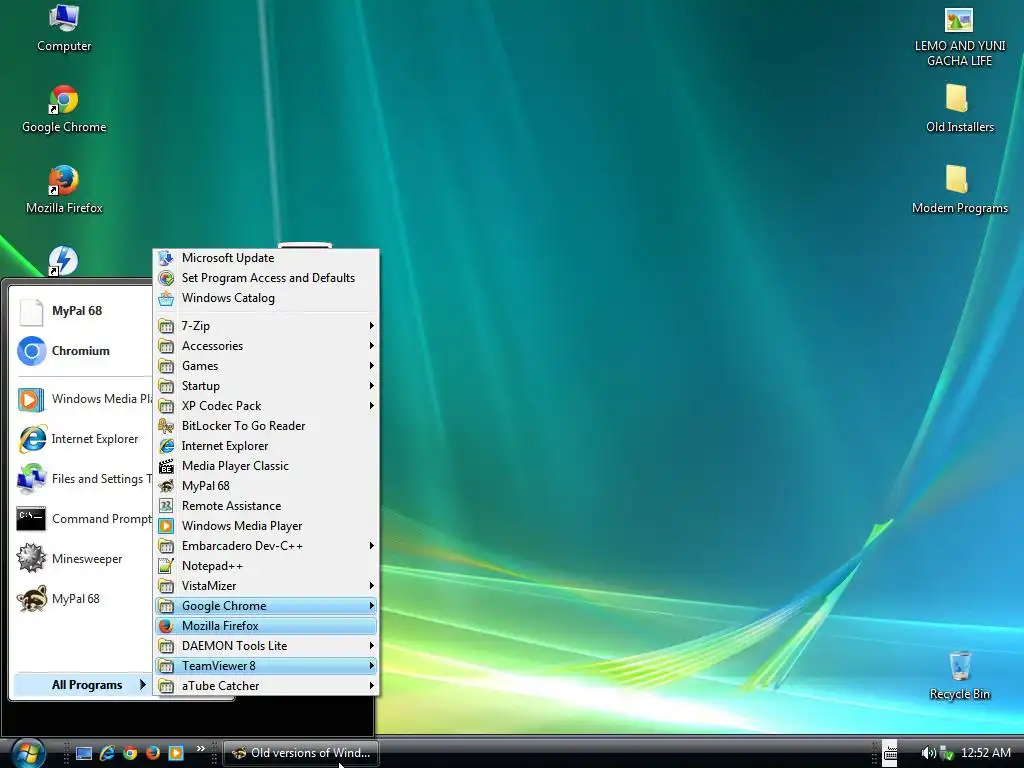The height and width of the screenshot is (768, 1024).
Task: Open Set Program Access and Defaults
Action: click(266, 278)
